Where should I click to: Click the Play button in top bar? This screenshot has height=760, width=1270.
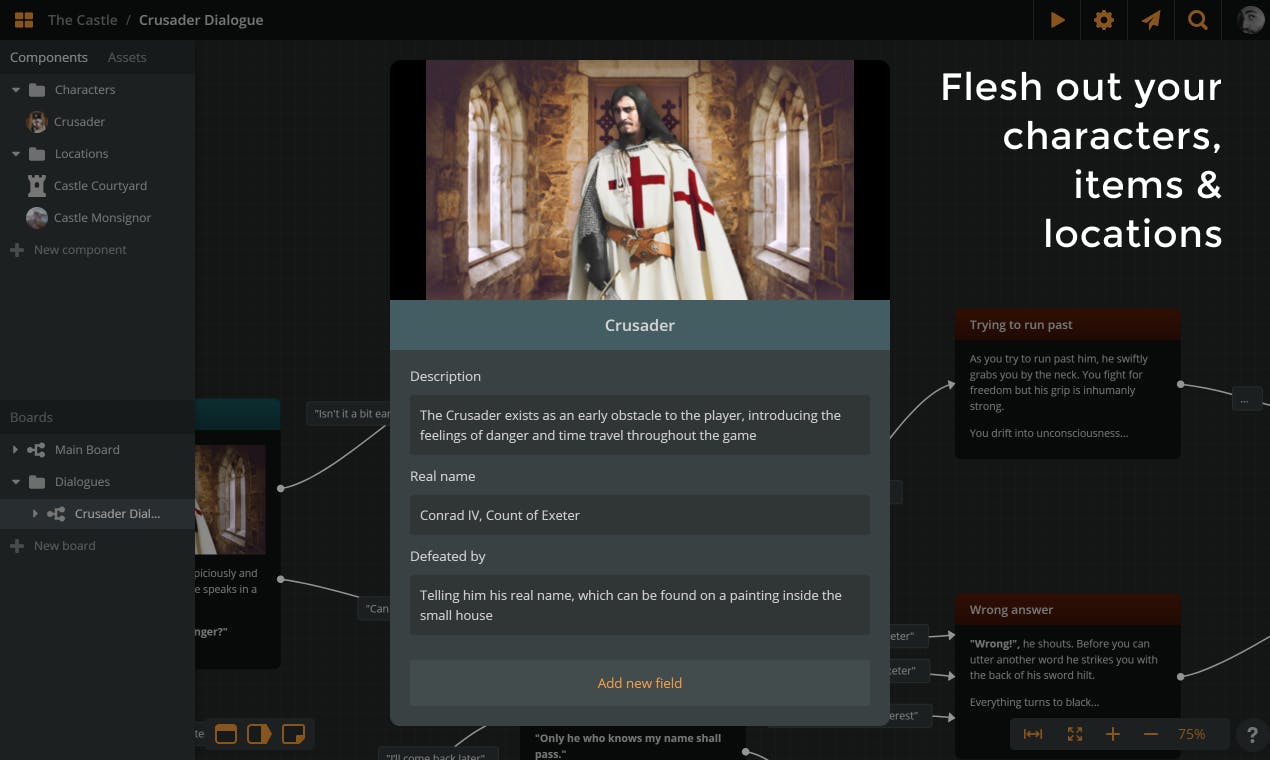click(1057, 20)
